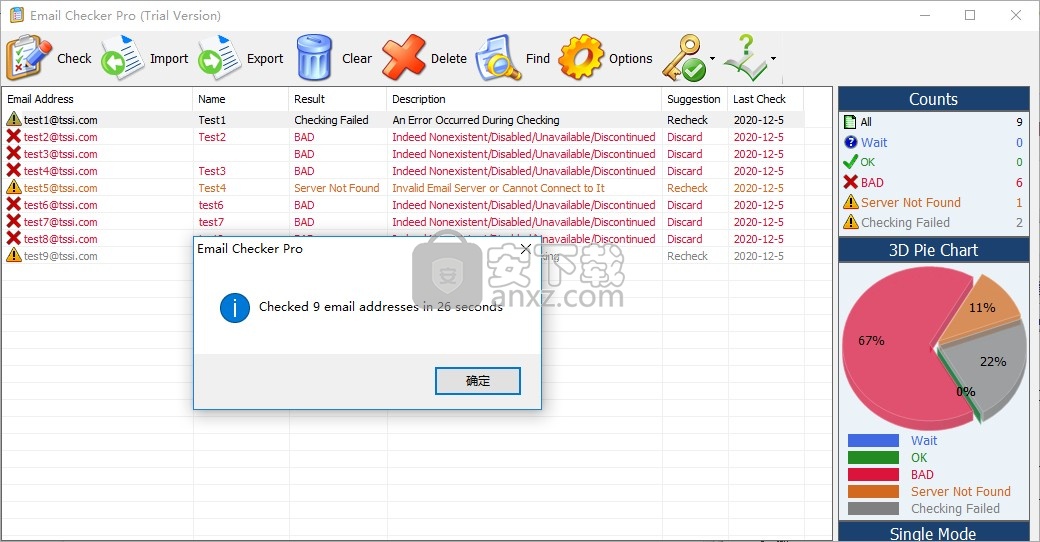Click the Server Not Found orange swatch
The image size is (1040, 542).
873,492
